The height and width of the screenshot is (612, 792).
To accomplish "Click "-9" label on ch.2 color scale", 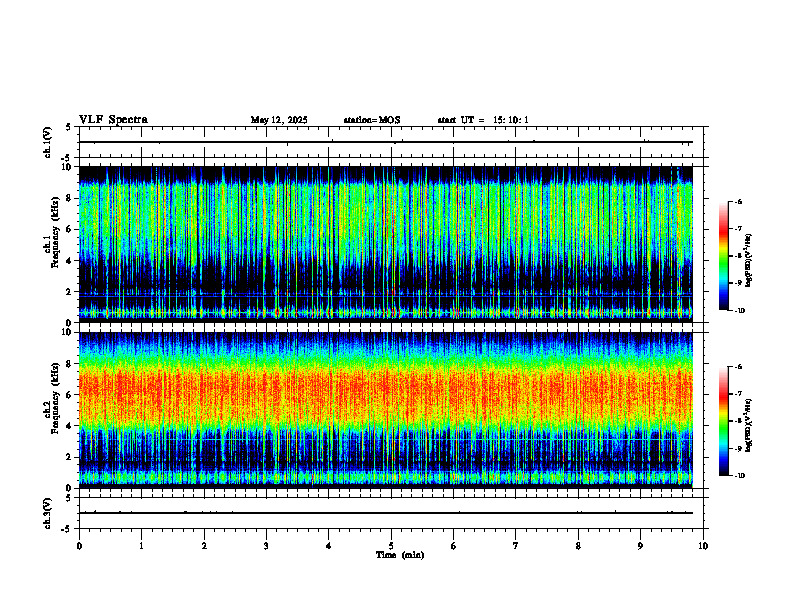I will pyautogui.click(x=738, y=448).
